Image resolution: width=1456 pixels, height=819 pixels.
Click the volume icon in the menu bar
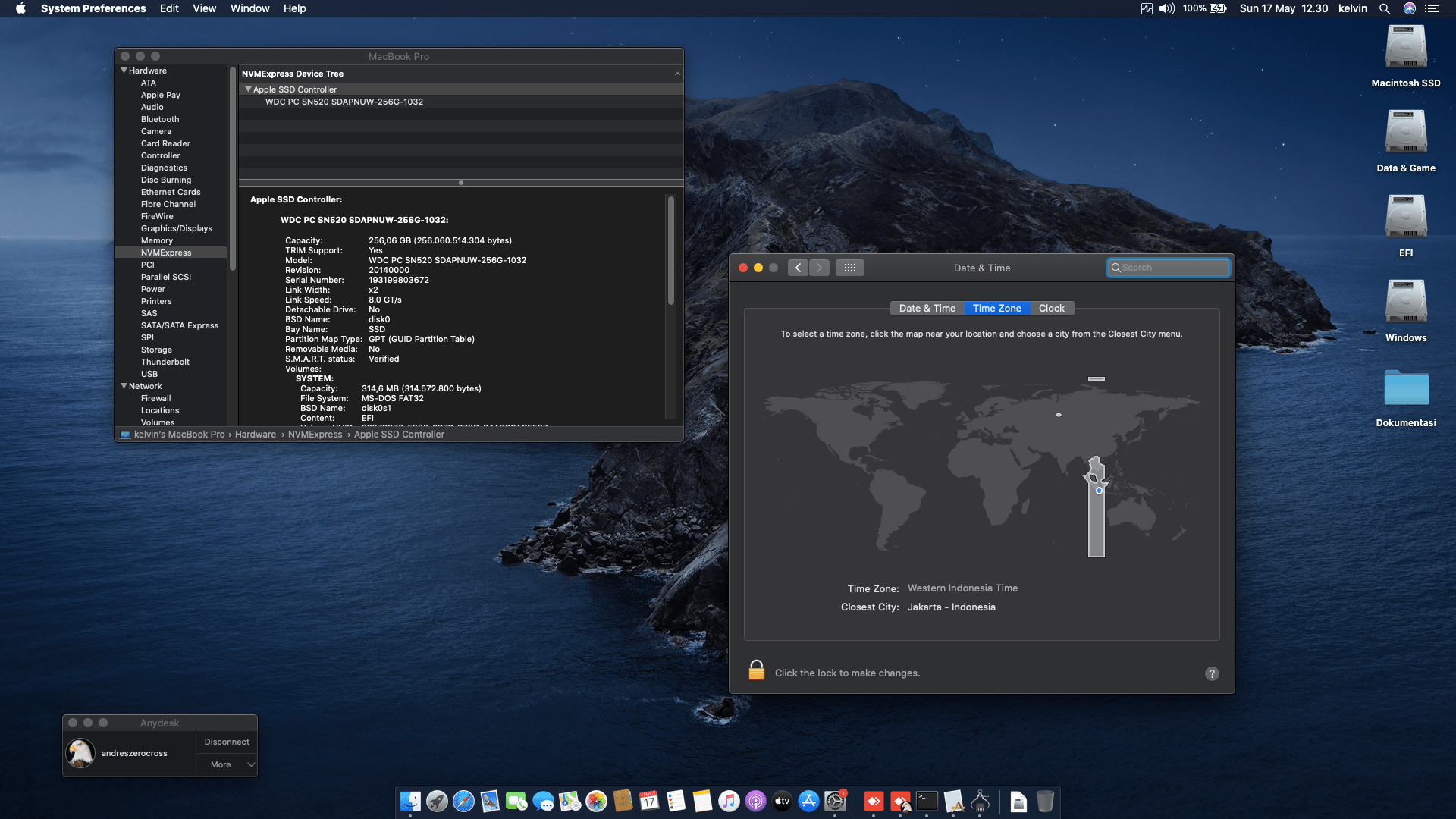coord(1167,8)
